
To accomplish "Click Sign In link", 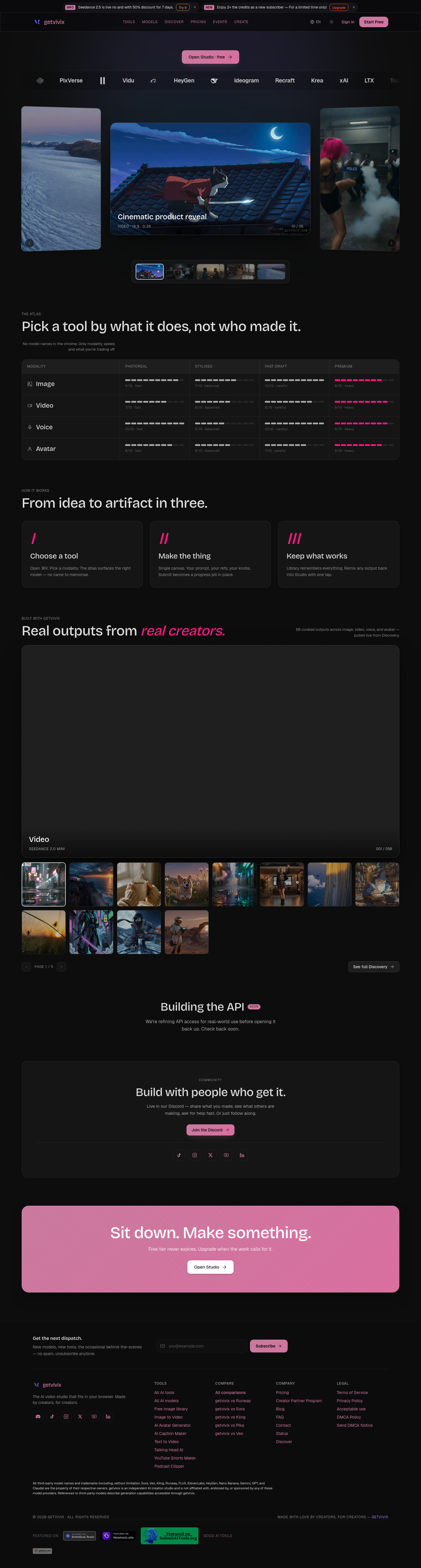I will [x=348, y=22].
